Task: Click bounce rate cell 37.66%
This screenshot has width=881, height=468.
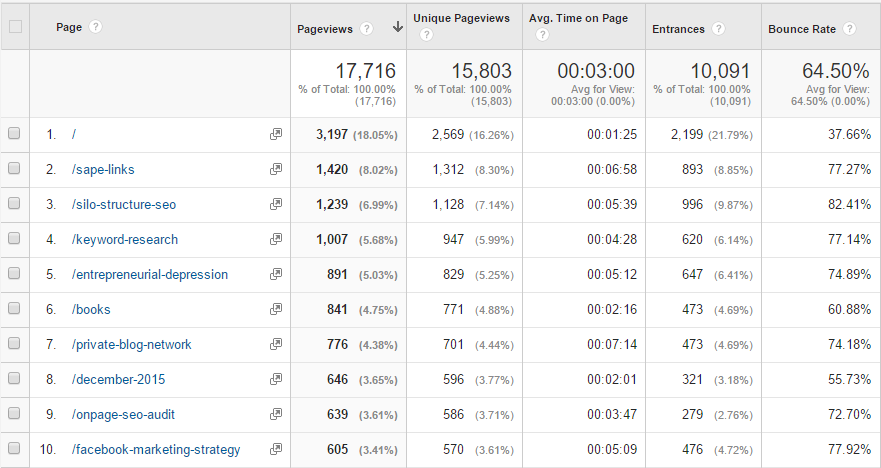Action: (850, 134)
